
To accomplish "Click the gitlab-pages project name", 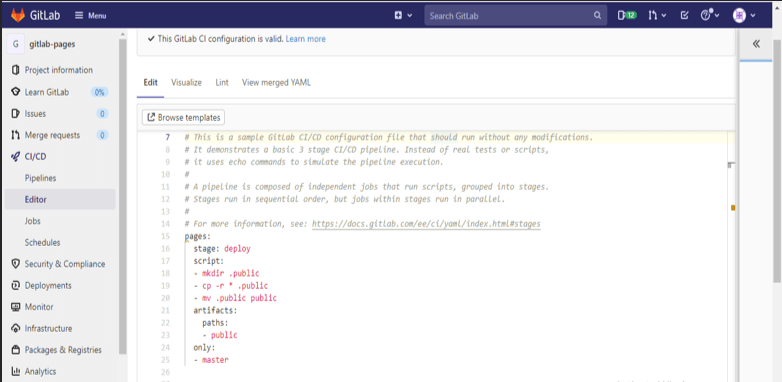I will click(x=52, y=44).
